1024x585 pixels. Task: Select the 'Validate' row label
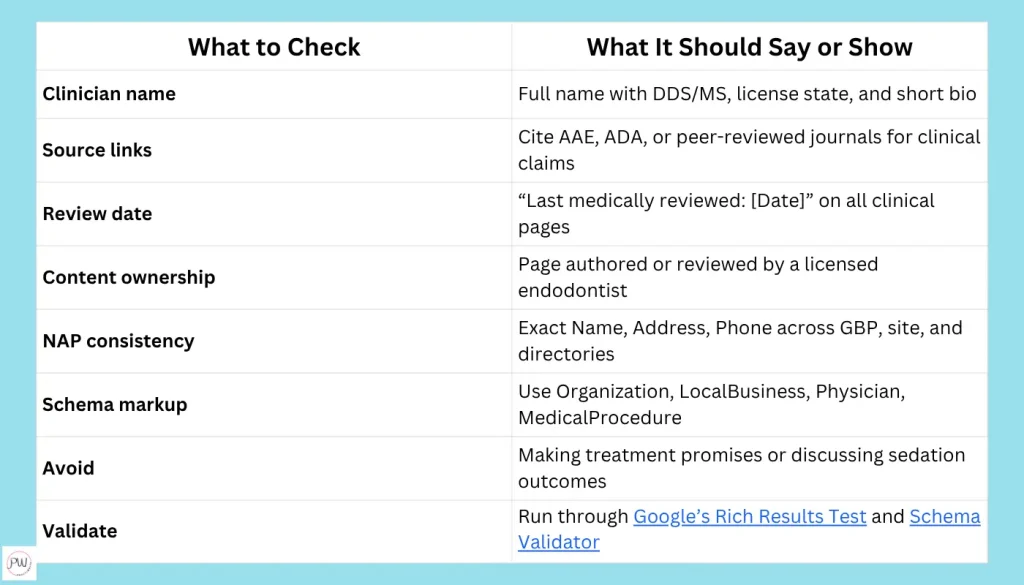[79, 531]
